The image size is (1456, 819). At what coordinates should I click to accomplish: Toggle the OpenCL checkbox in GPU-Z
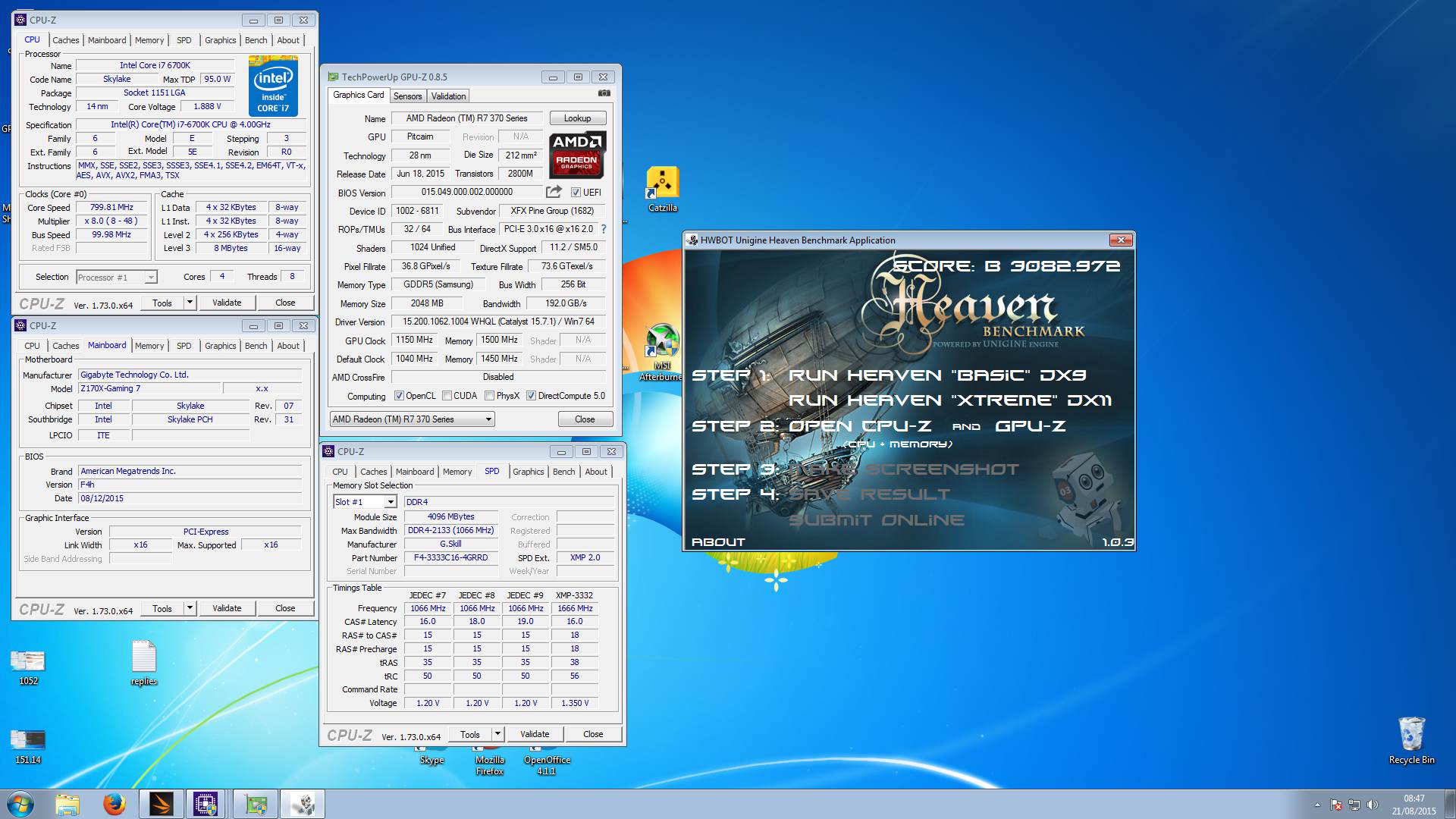pos(399,396)
